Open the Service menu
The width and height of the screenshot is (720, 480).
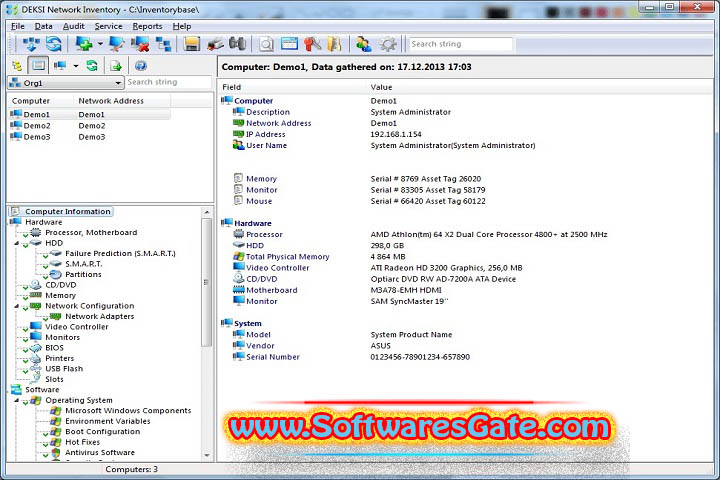(x=108, y=26)
